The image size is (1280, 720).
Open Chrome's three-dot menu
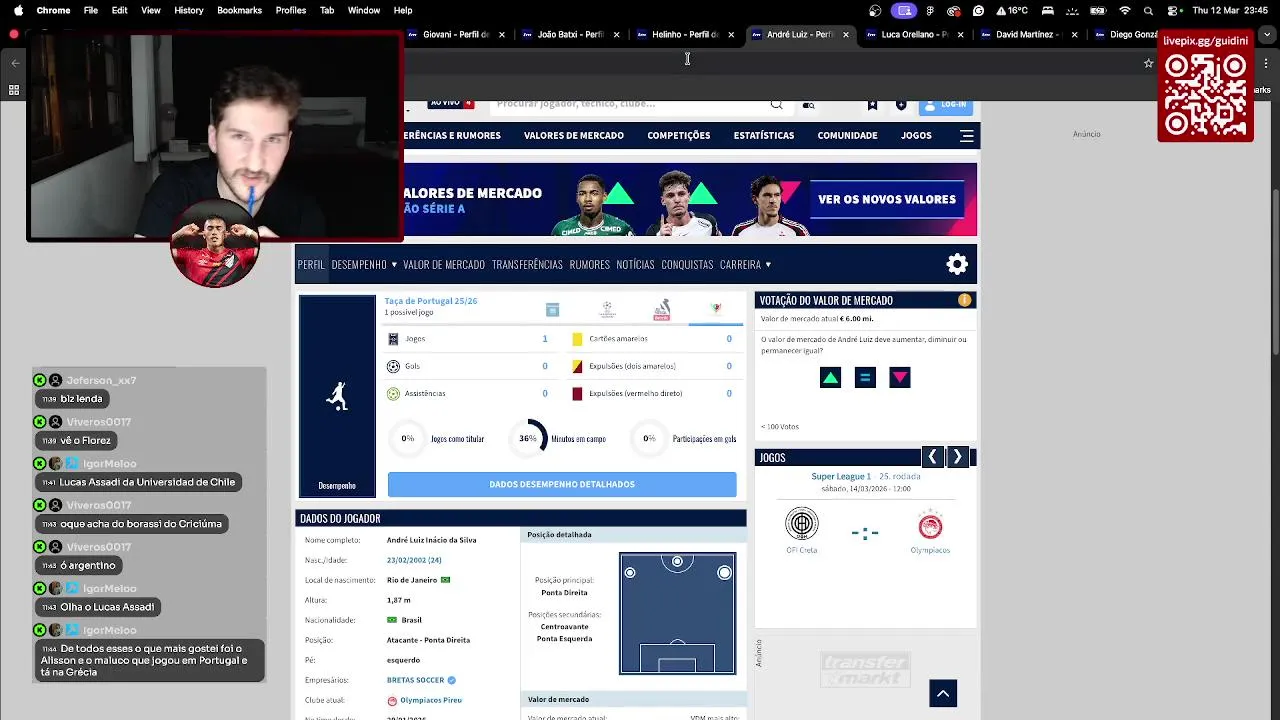click(1267, 63)
